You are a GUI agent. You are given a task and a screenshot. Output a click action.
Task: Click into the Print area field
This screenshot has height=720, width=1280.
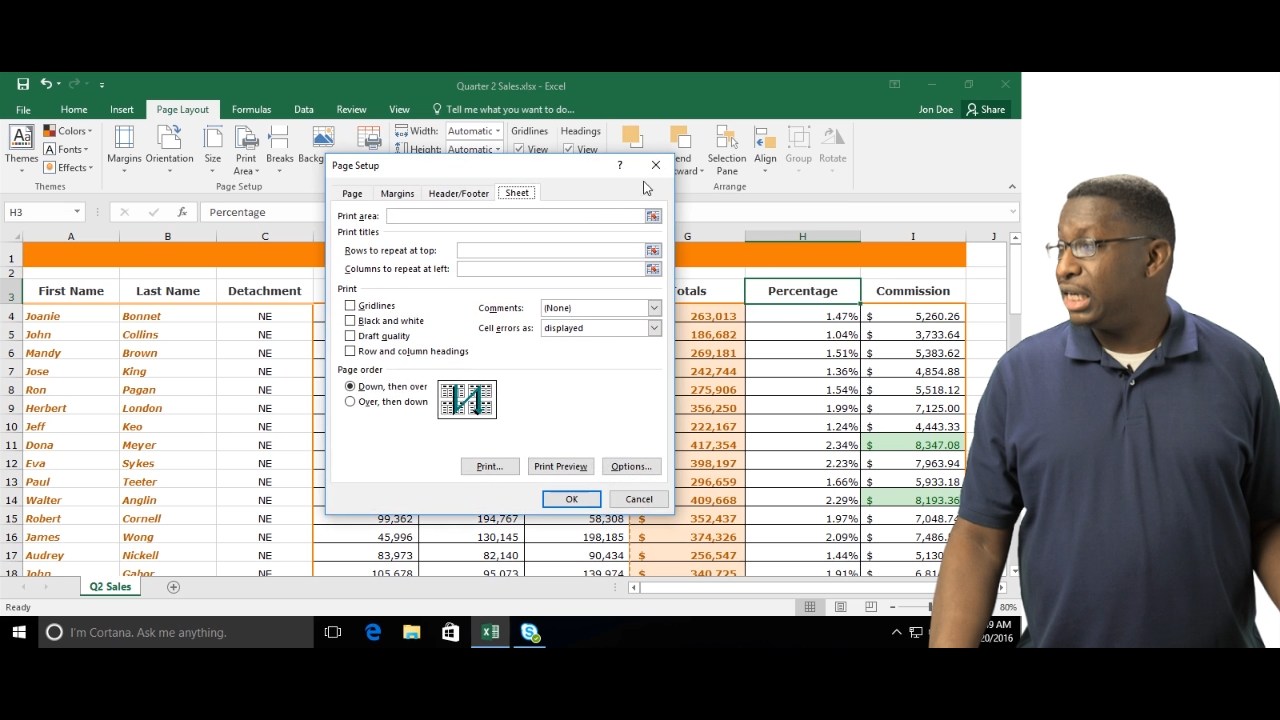(x=515, y=216)
